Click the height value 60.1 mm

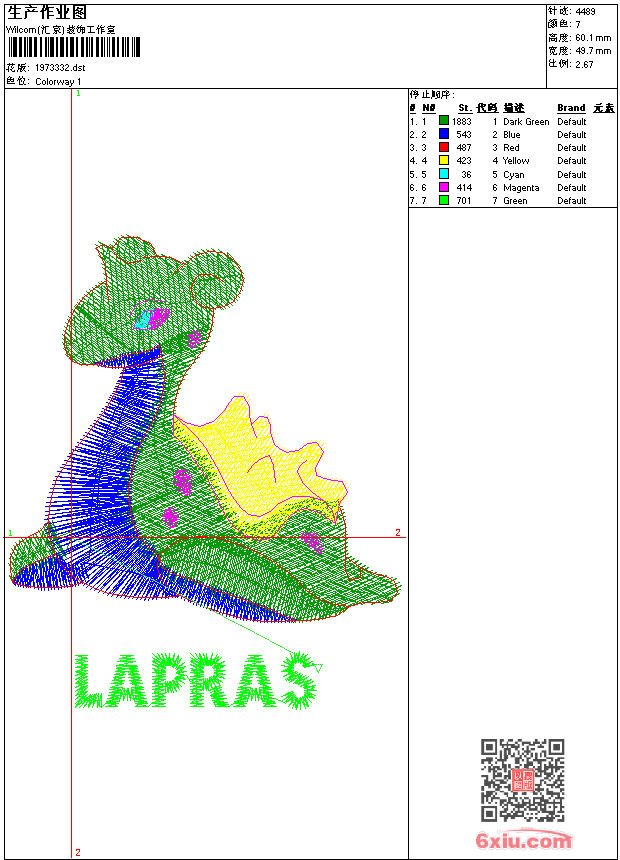tap(593, 38)
